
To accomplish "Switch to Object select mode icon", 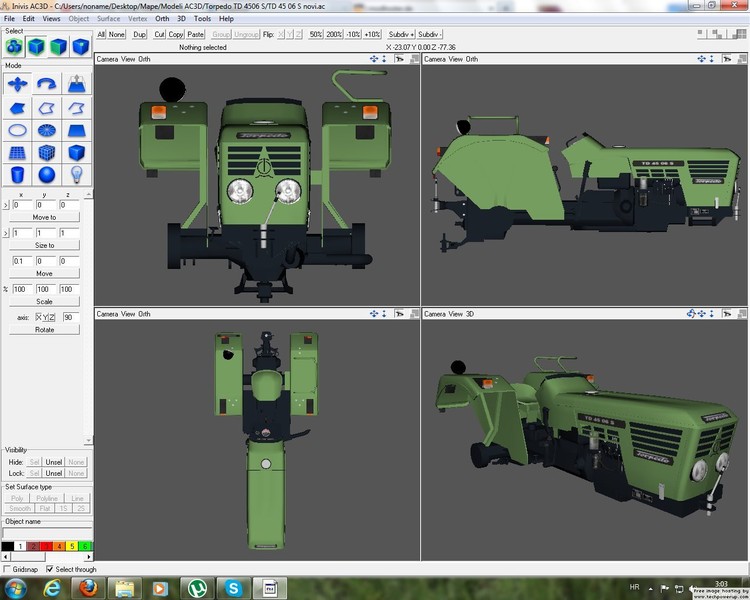I will pyautogui.click(x=36, y=46).
